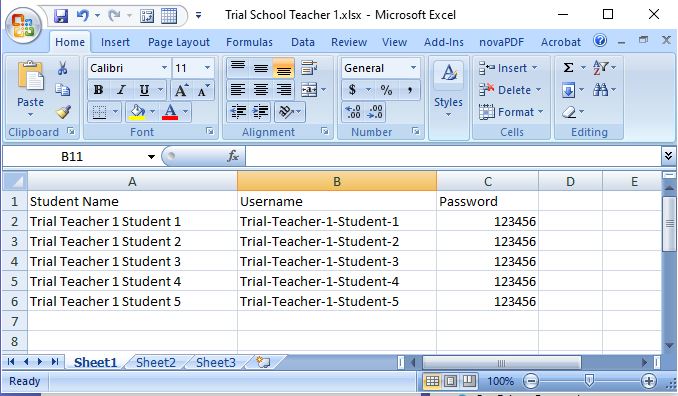Increase font size with Grow Font
This screenshot has width=678, height=396.
coord(181,90)
